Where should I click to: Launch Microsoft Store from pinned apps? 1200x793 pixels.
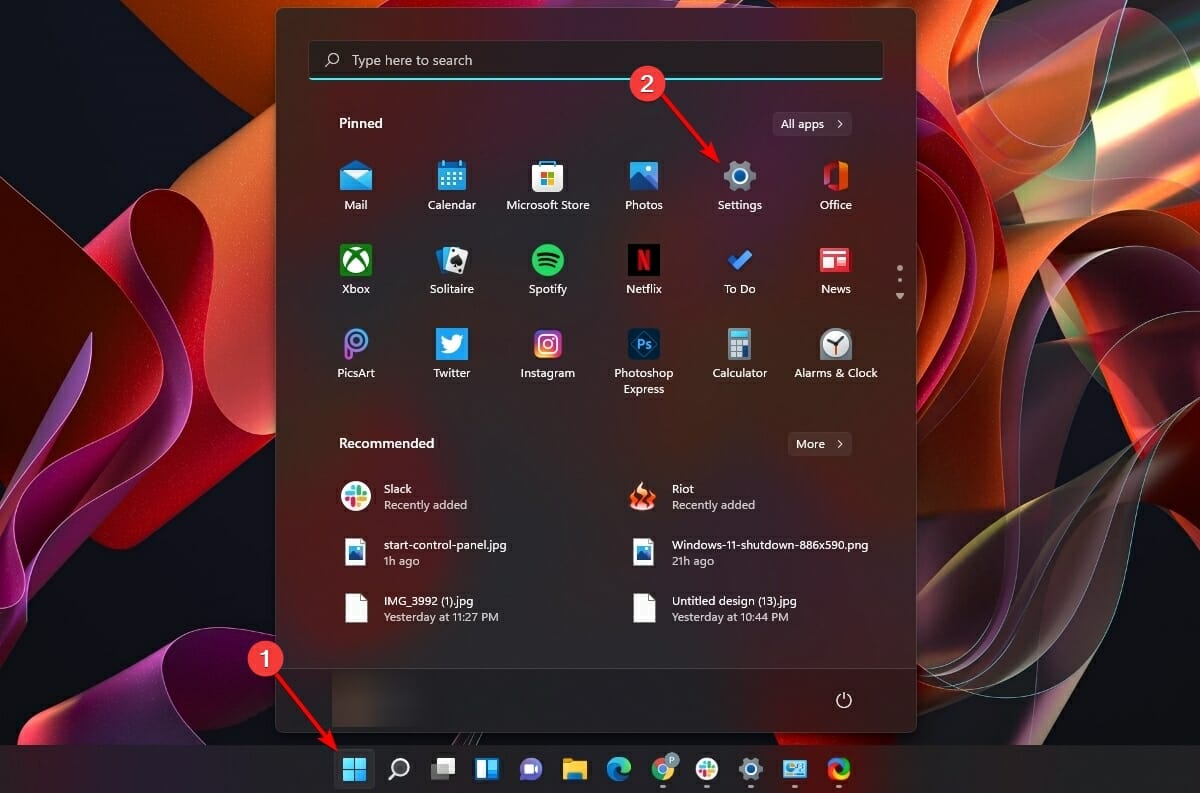point(548,186)
